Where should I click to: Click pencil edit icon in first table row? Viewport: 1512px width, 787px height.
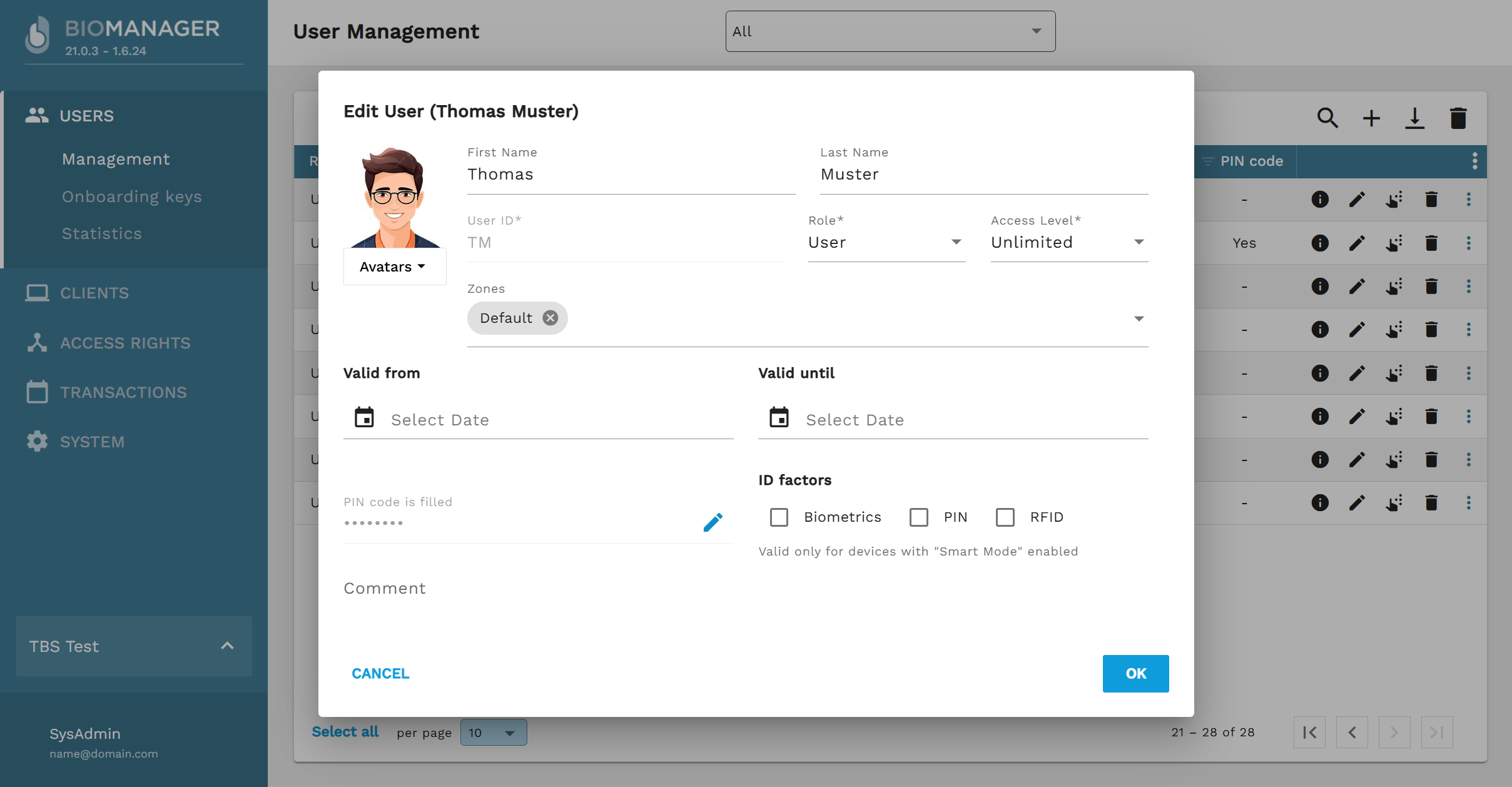1357,200
